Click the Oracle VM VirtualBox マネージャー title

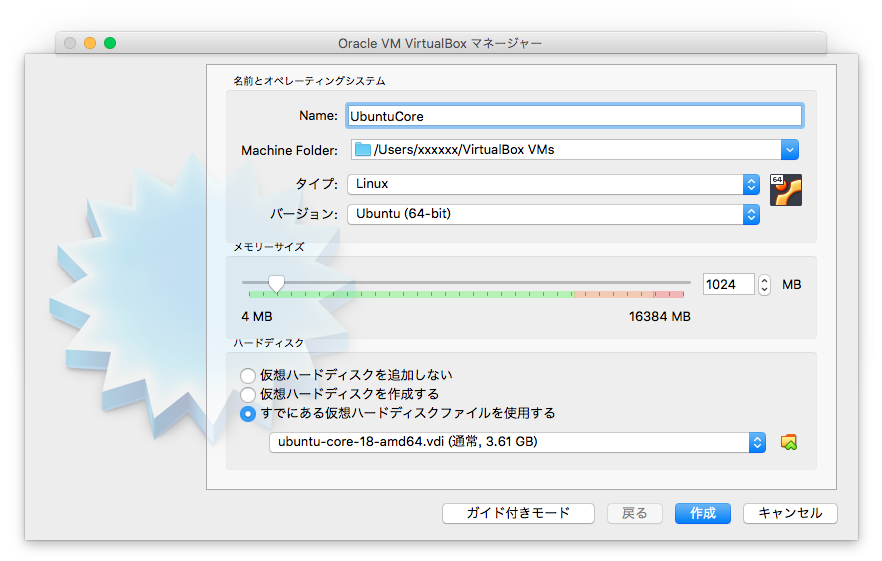click(440, 43)
